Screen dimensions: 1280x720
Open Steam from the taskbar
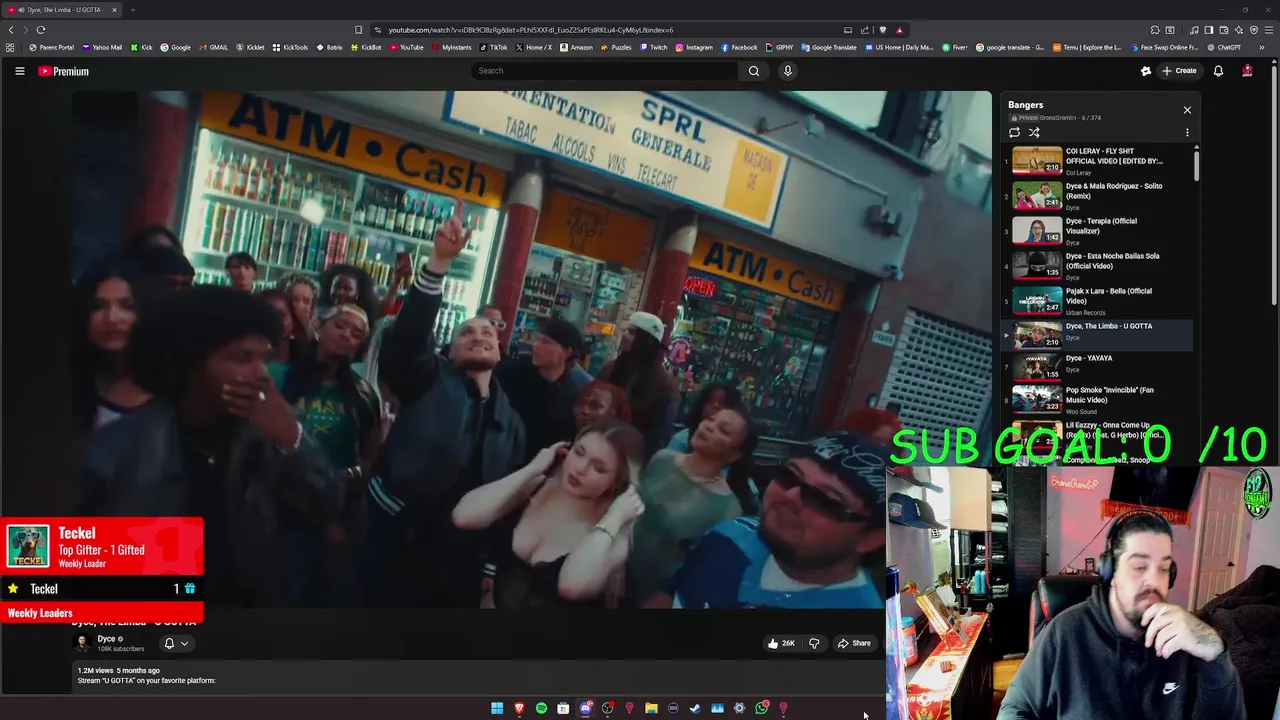click(695, 708)
